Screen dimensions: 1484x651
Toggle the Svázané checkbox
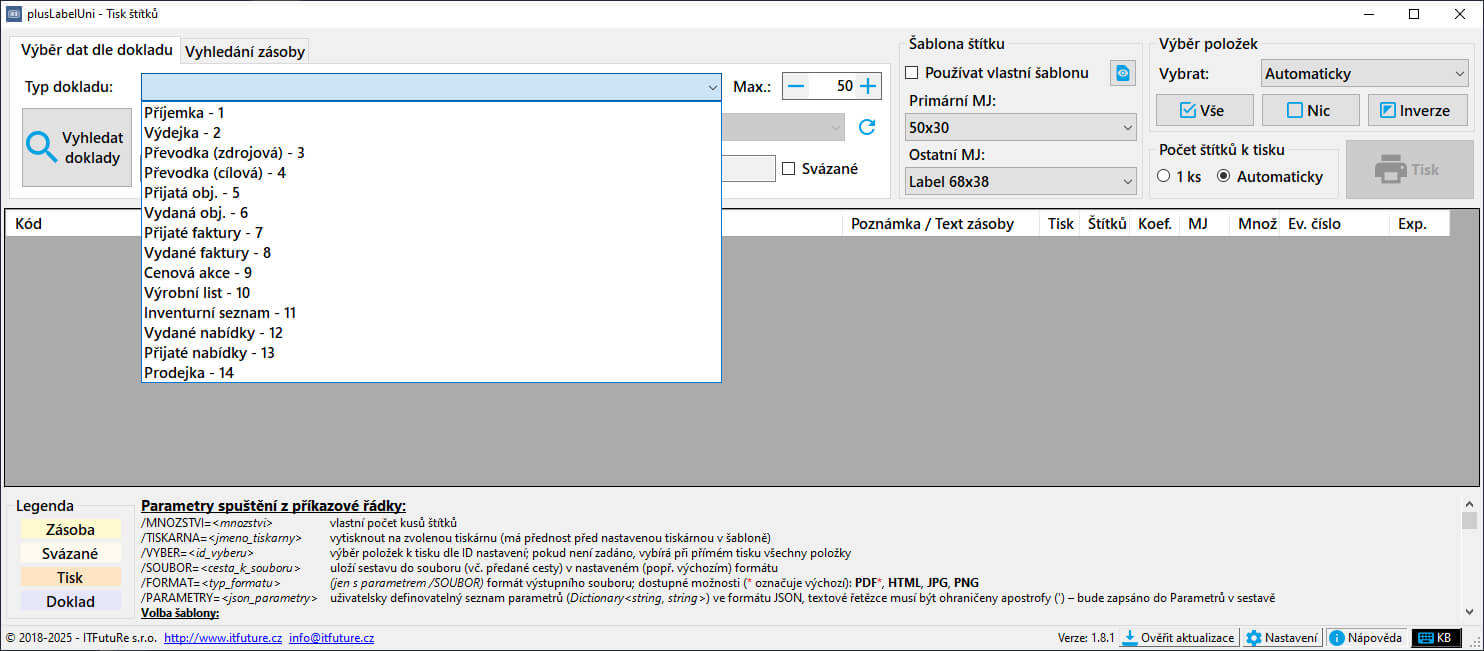789,169
